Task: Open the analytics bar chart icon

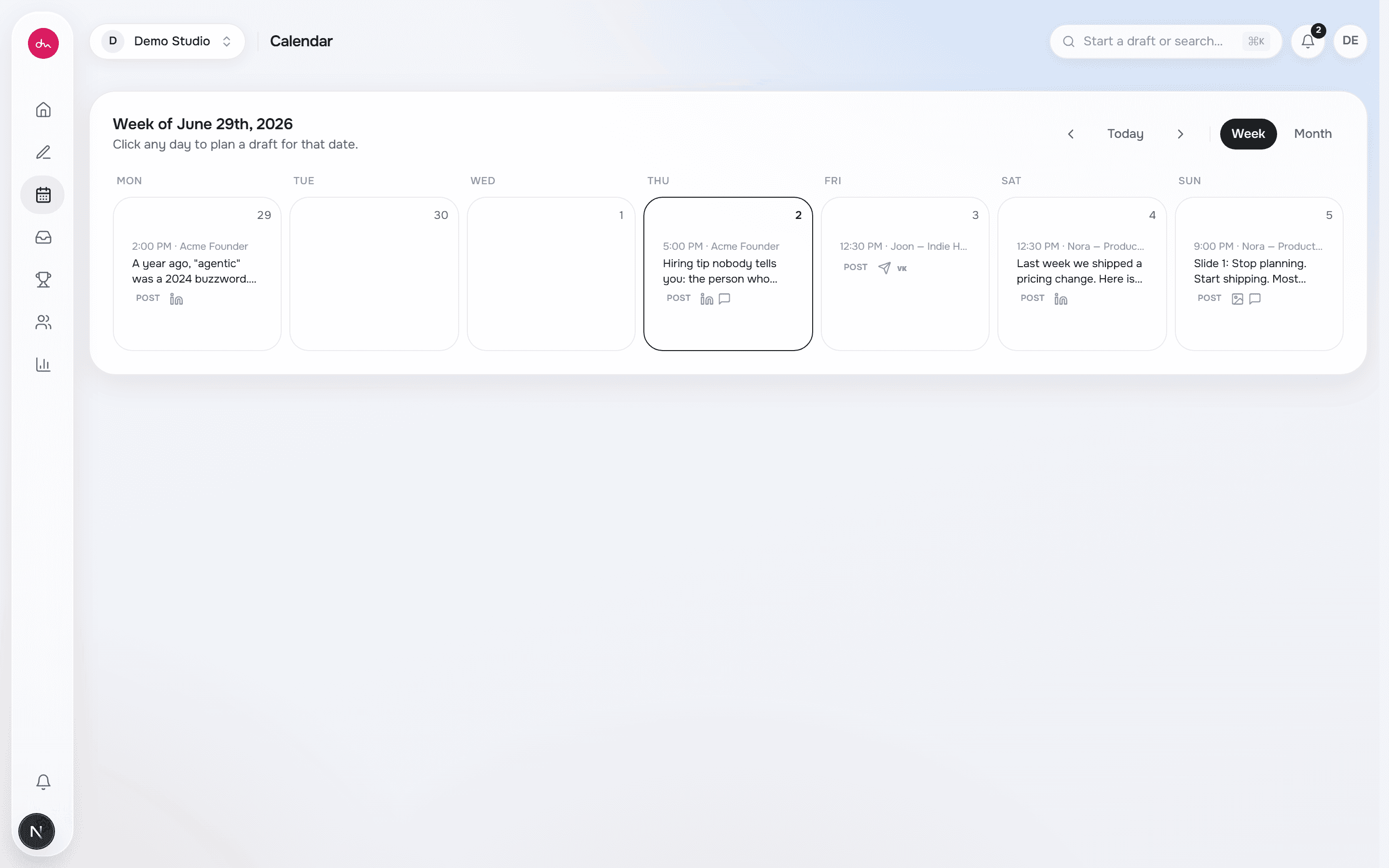Action: [43, 365]
